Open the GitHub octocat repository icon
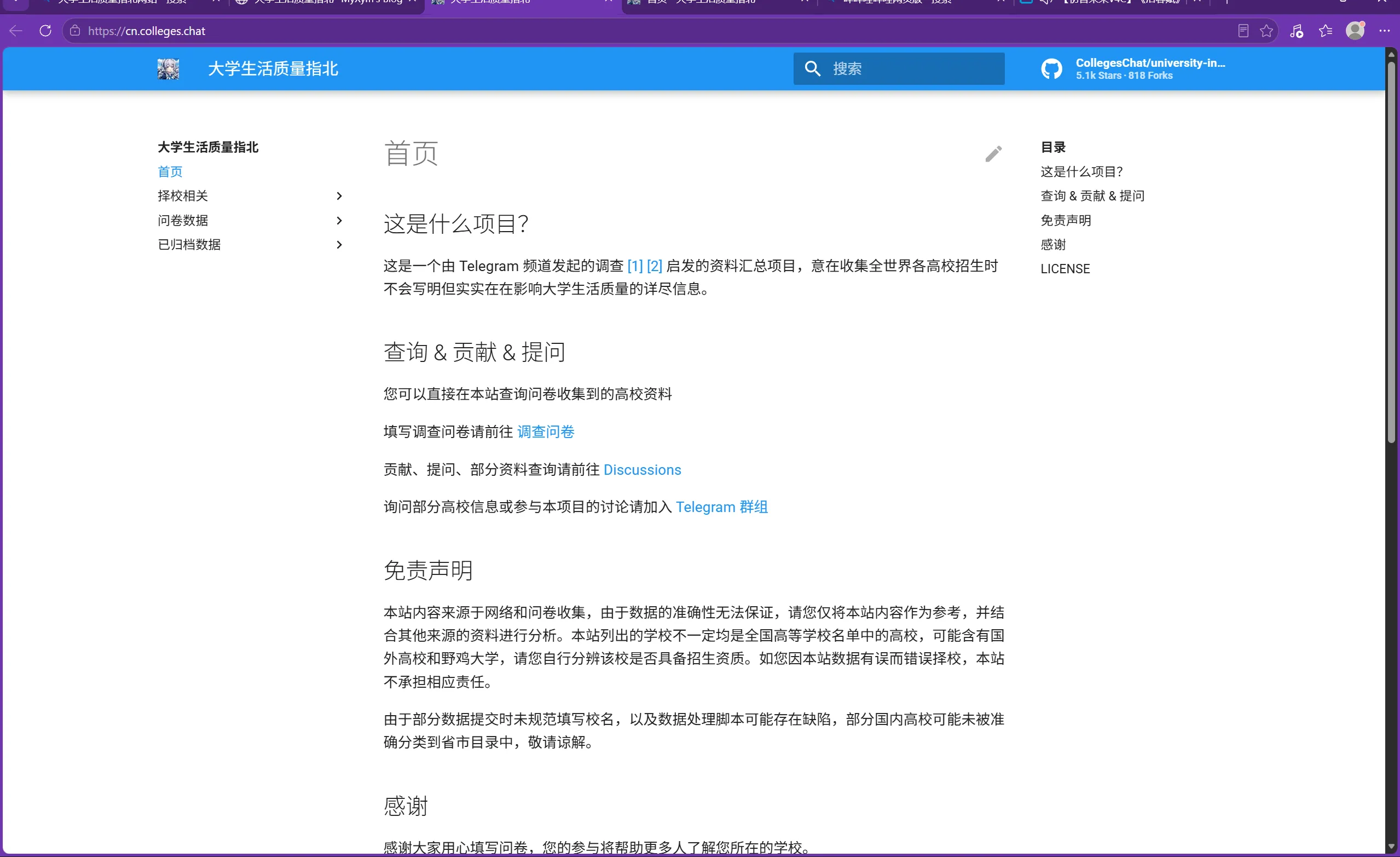Screen dimensions: 1400x857 1052,69
